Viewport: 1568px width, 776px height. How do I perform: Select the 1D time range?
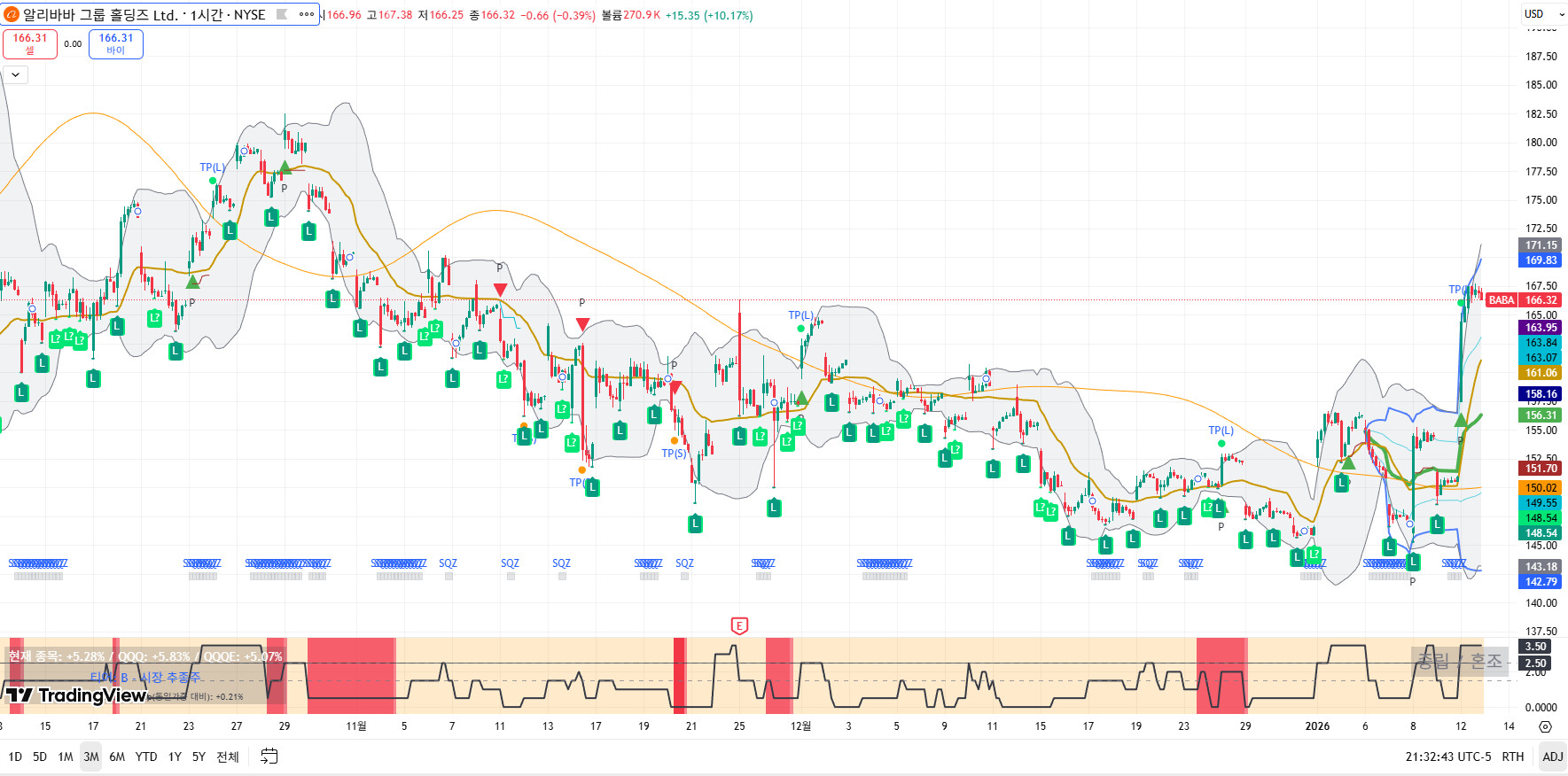[x=15, y=757]
